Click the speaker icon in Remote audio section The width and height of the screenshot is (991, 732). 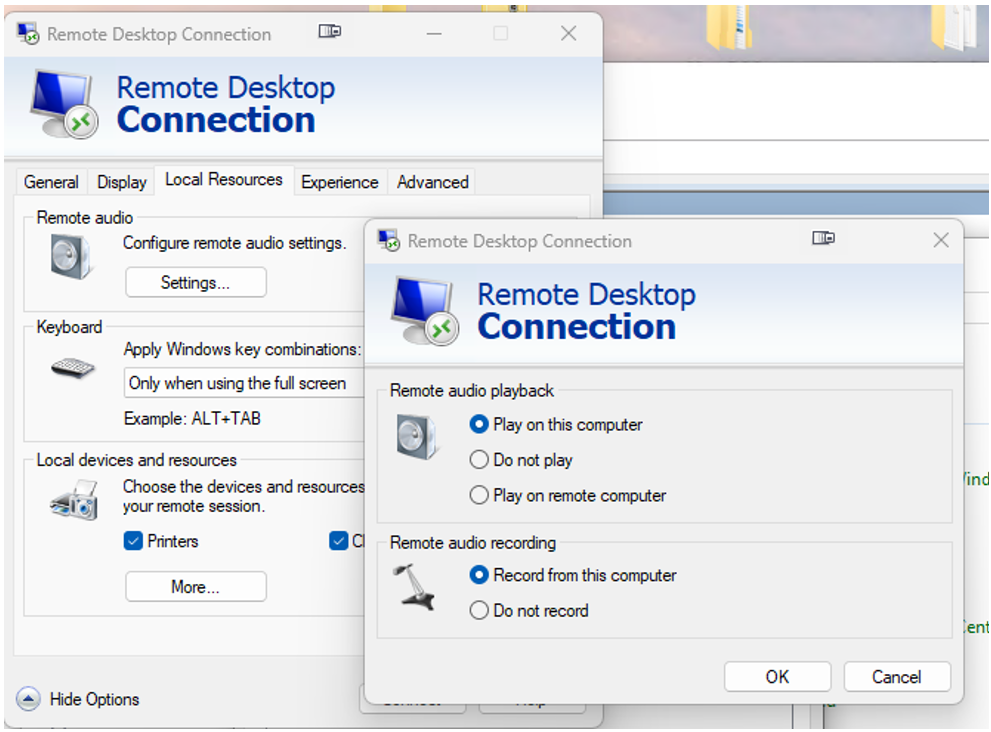tap(71, 257)
